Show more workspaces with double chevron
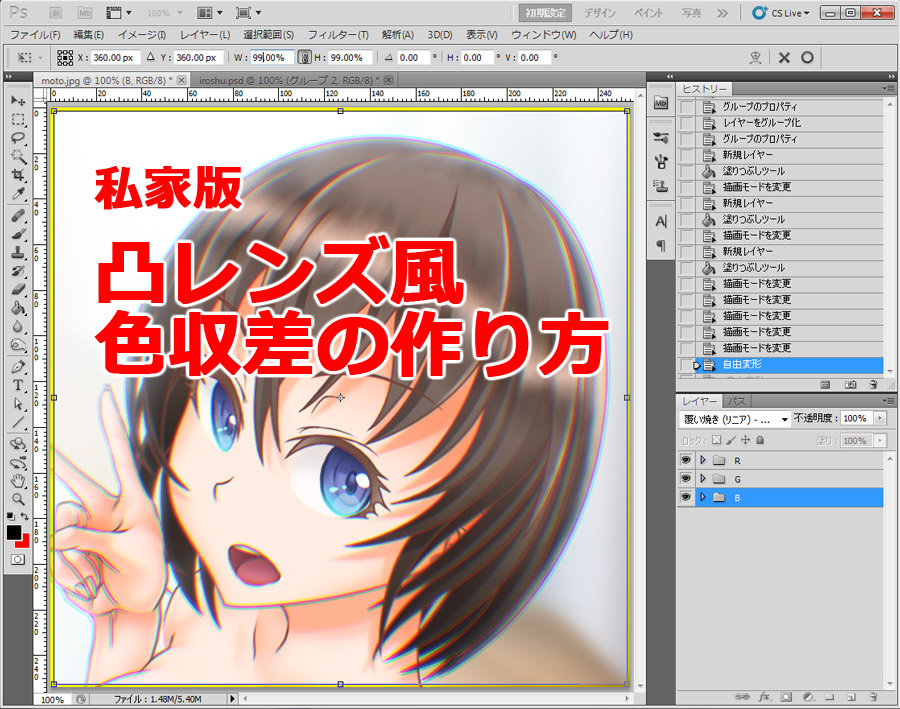Viewport: 900px width, 709px height. pyautogui.click(x=722, y=13)
